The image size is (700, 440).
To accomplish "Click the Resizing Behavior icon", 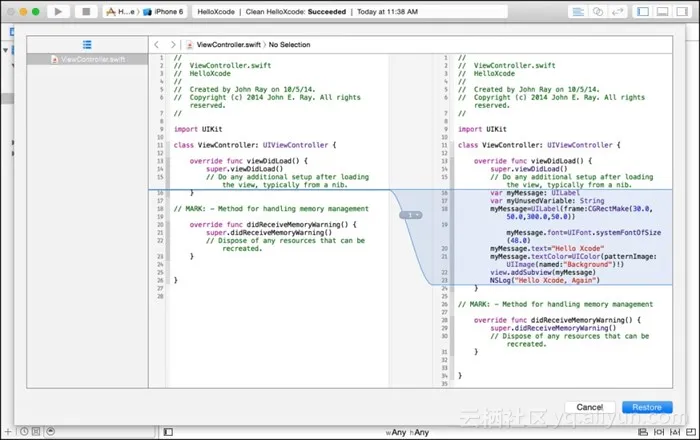I will [691, 432].
